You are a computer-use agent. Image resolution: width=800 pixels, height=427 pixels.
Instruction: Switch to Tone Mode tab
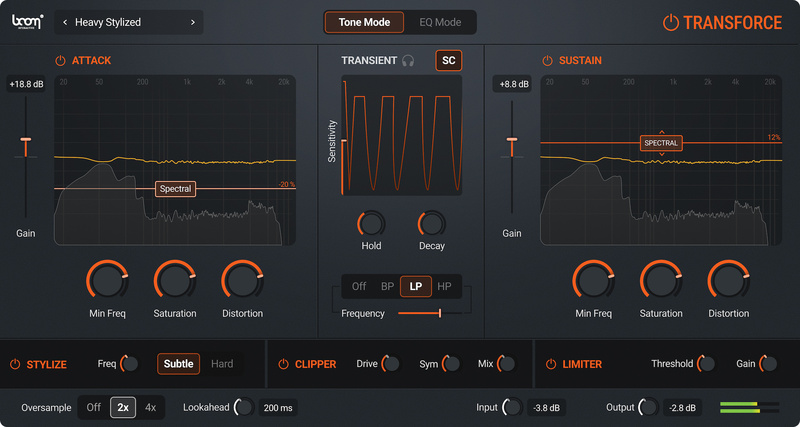tap(364, 22)
